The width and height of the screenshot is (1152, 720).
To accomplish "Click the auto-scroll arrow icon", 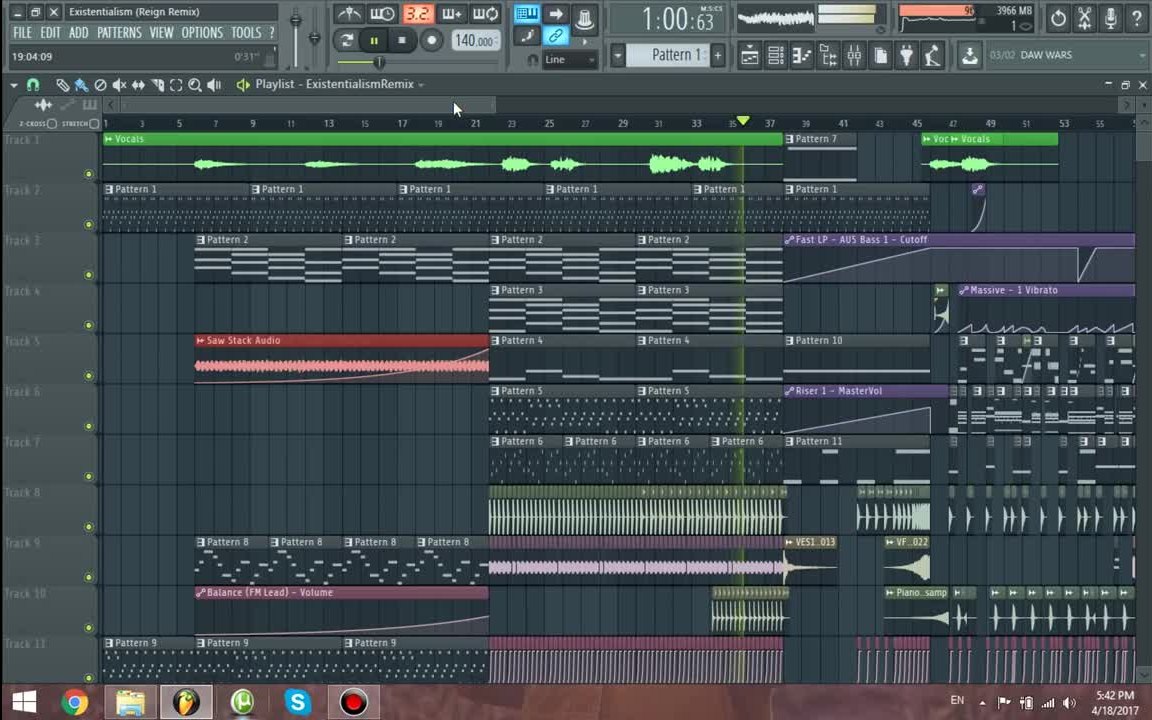I will pos(555,13).
